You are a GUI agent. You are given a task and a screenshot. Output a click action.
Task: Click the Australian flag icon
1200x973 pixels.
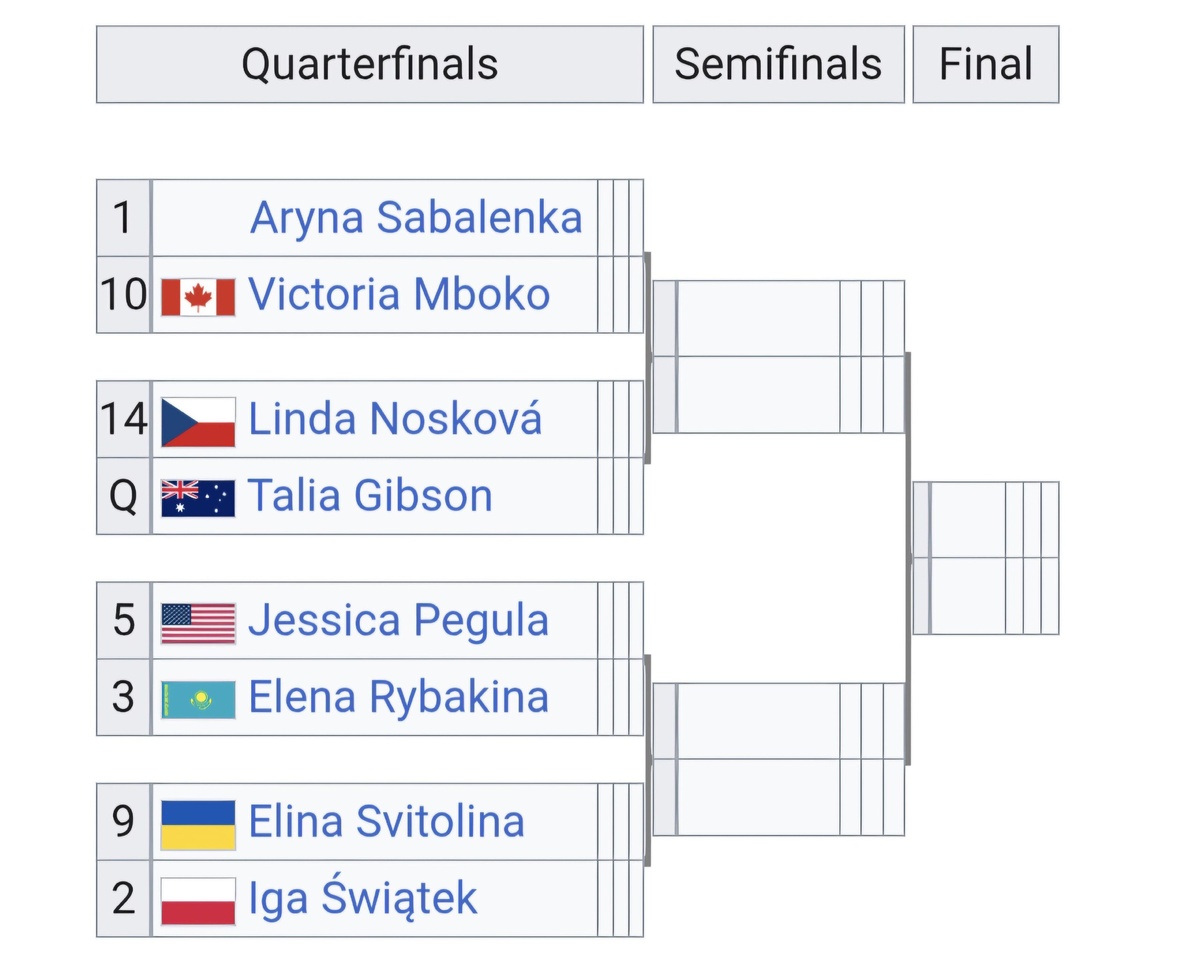[x=198, y=497]
